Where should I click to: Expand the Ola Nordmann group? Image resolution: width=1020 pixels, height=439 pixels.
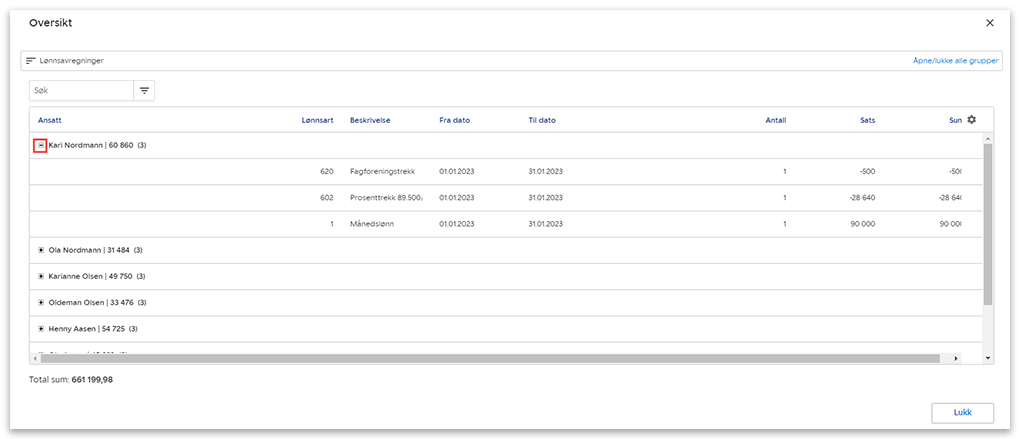(41, 250)
